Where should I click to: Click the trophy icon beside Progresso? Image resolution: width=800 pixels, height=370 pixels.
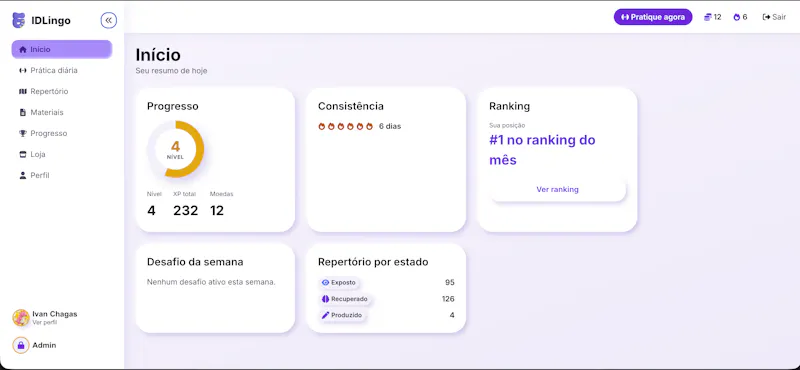pyautogui.click(x=22, y=133)
